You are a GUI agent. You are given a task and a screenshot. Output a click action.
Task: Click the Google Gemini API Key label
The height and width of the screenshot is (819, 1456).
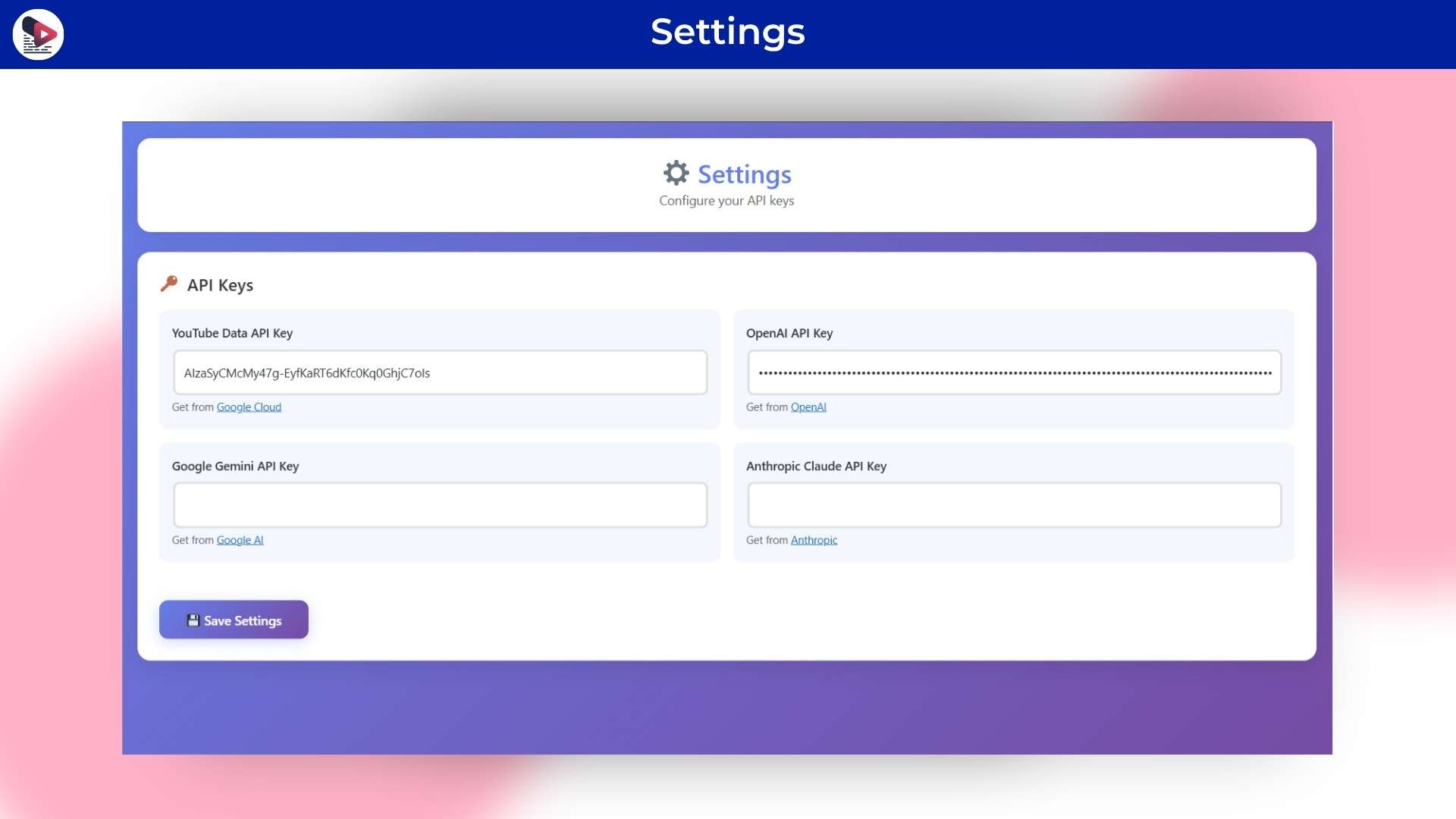[235, 466]
